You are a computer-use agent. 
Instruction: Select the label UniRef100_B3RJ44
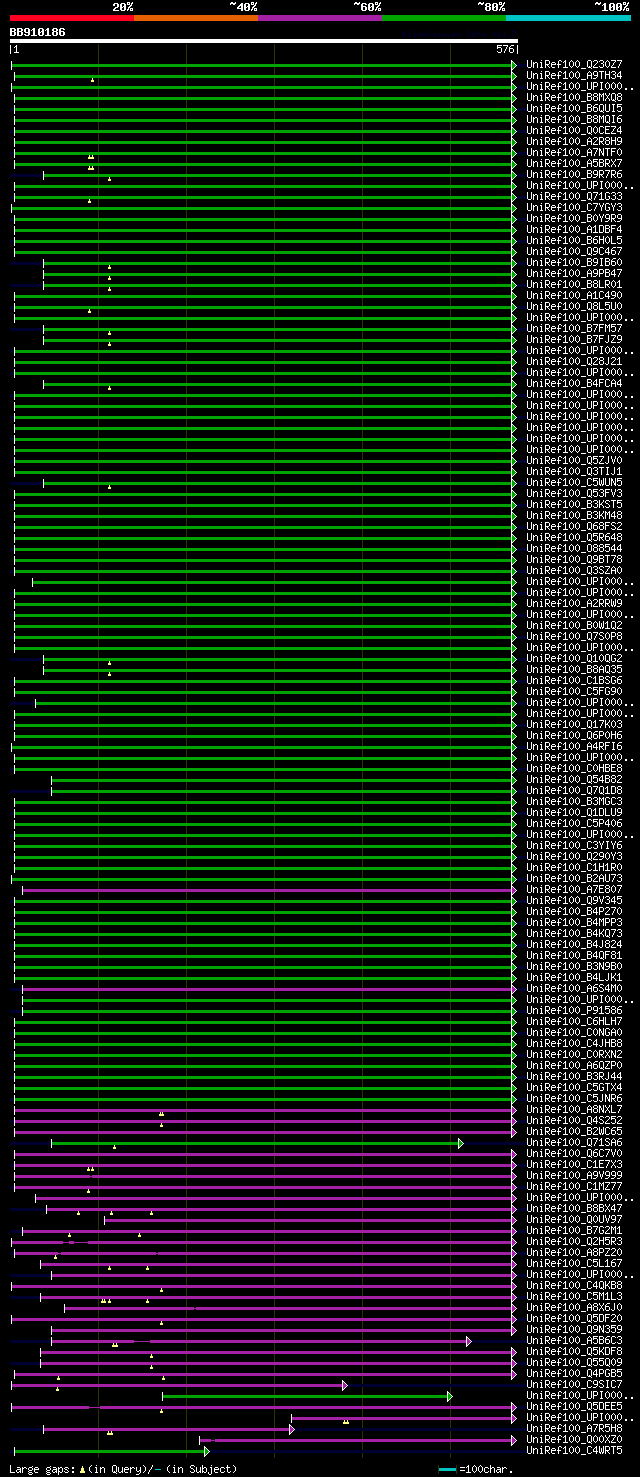tap(574, 1076)
